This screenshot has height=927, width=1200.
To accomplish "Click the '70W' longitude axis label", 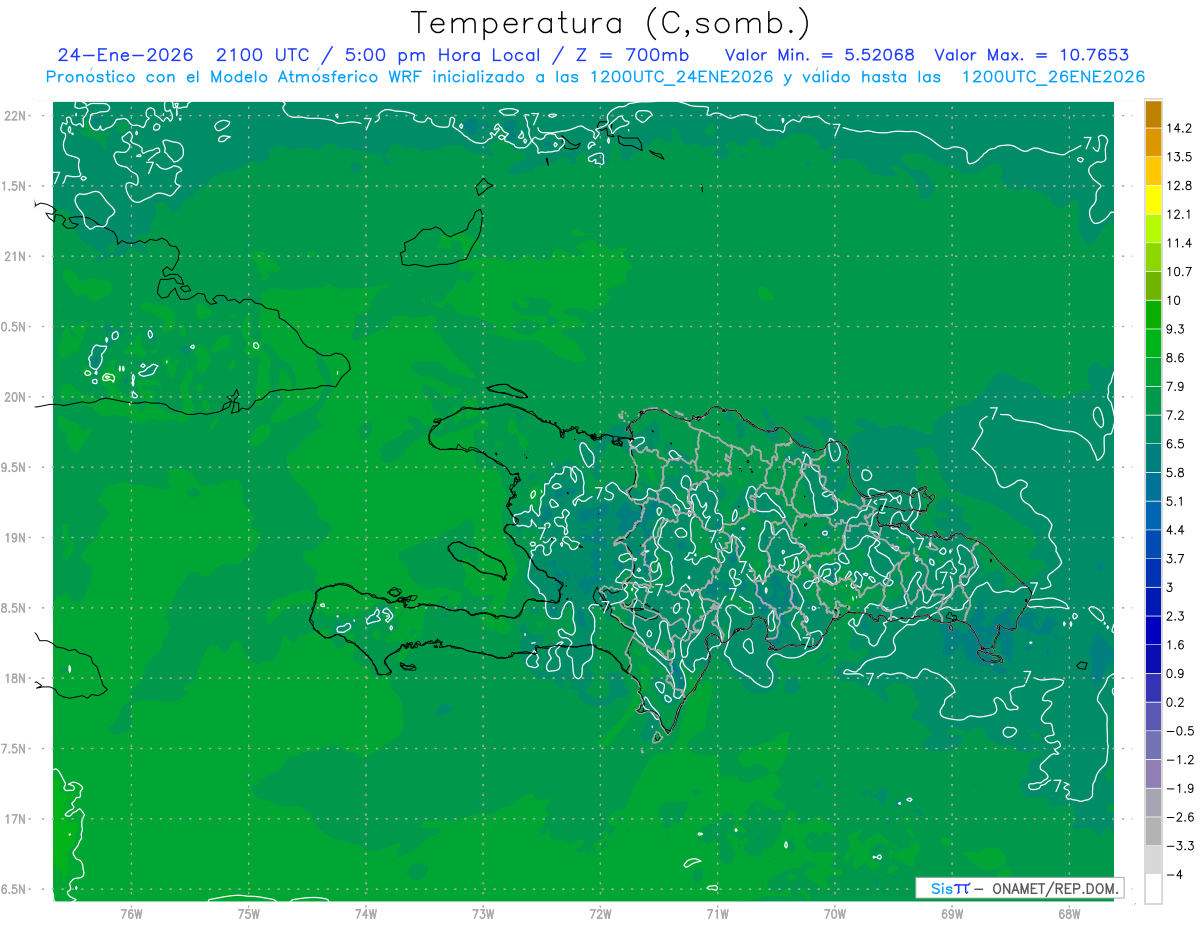I will click(x=835, y=915).
